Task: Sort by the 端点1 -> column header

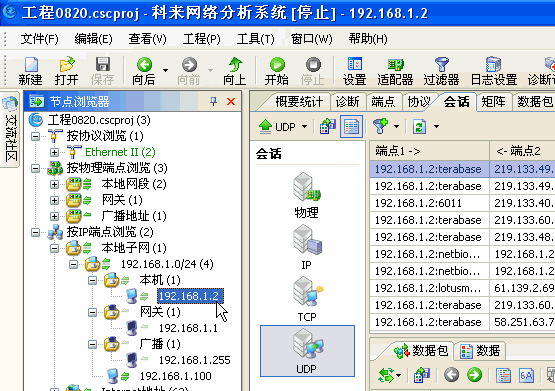Action: tap(429, 151)
